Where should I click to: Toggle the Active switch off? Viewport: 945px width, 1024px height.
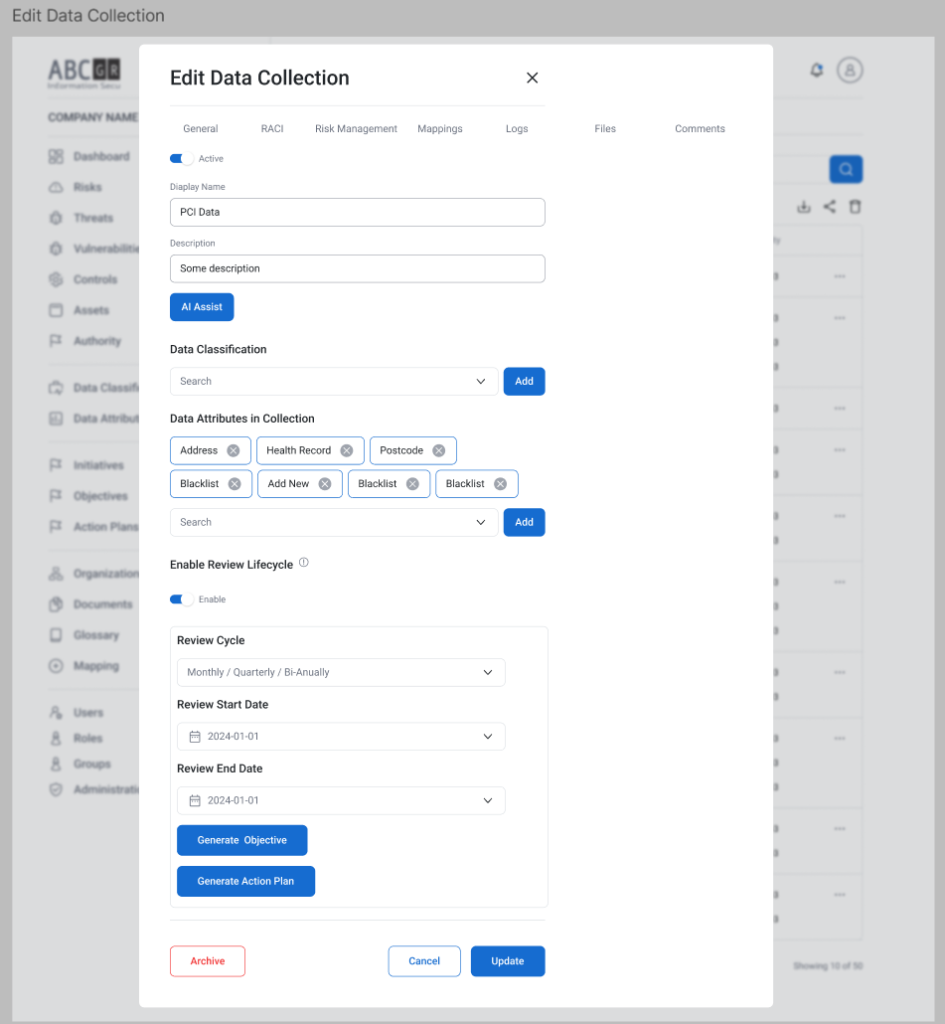[x=181, y=159]
